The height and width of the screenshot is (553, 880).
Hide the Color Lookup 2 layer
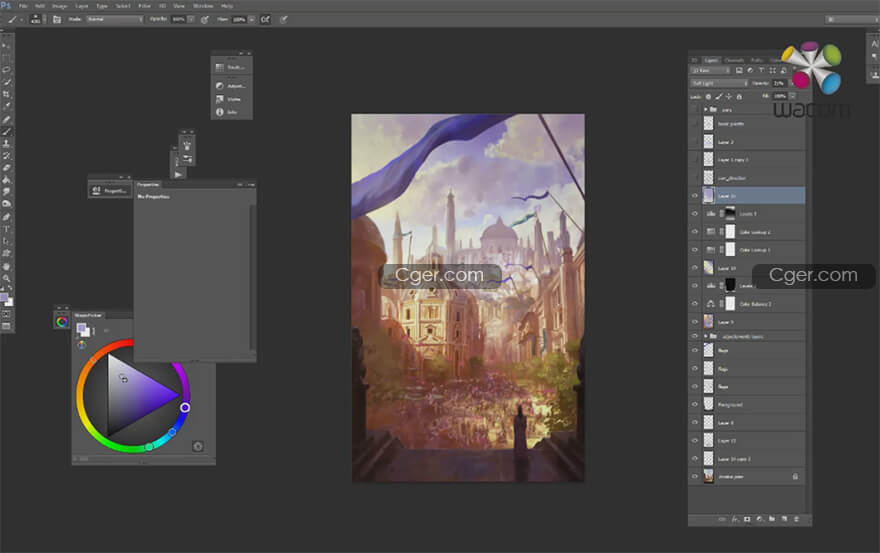click(x=695, y=232)
